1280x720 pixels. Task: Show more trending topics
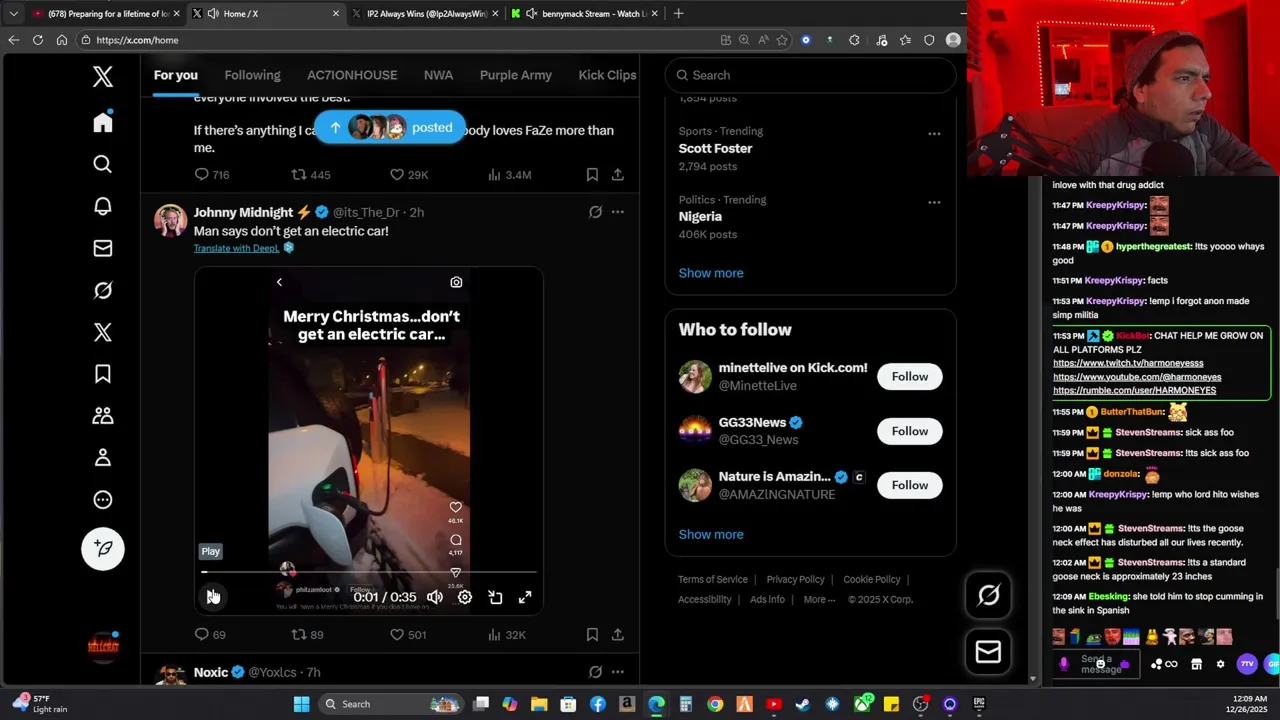[711, 273]
